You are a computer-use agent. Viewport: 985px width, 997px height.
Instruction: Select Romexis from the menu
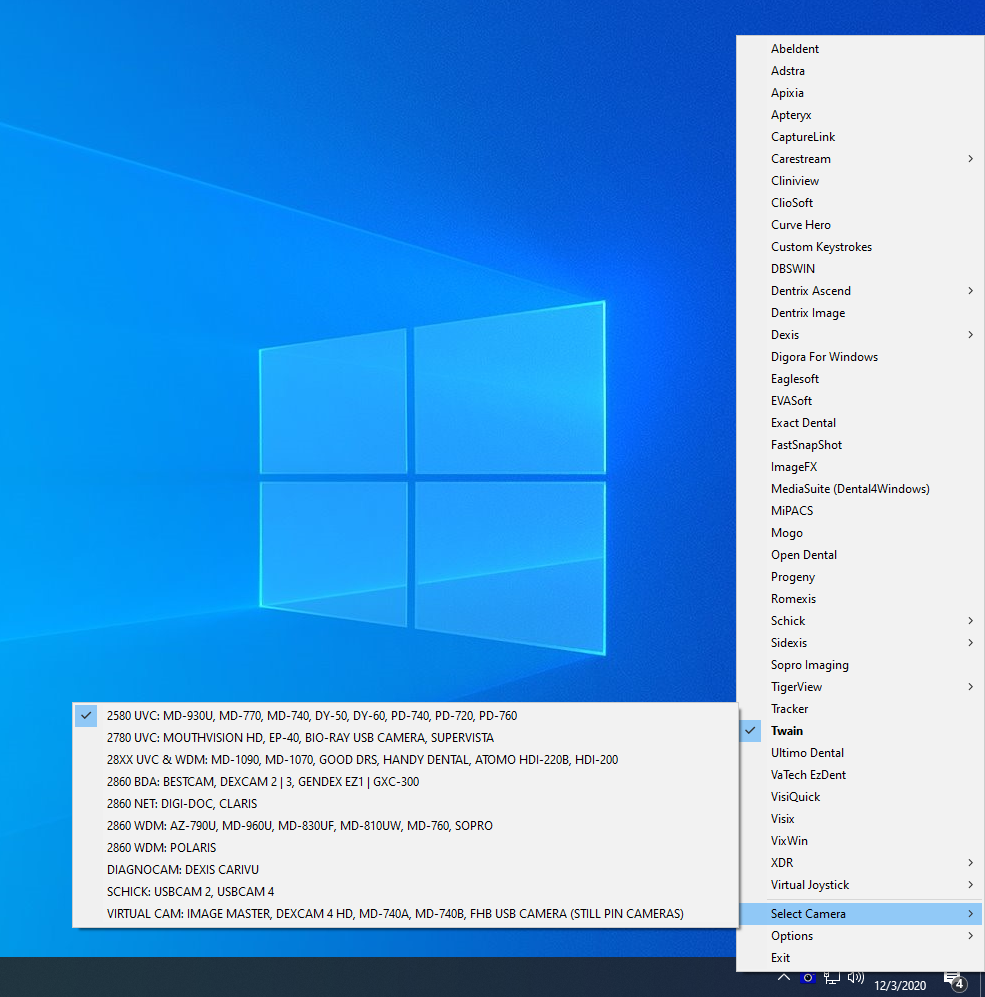coord(860,599)
